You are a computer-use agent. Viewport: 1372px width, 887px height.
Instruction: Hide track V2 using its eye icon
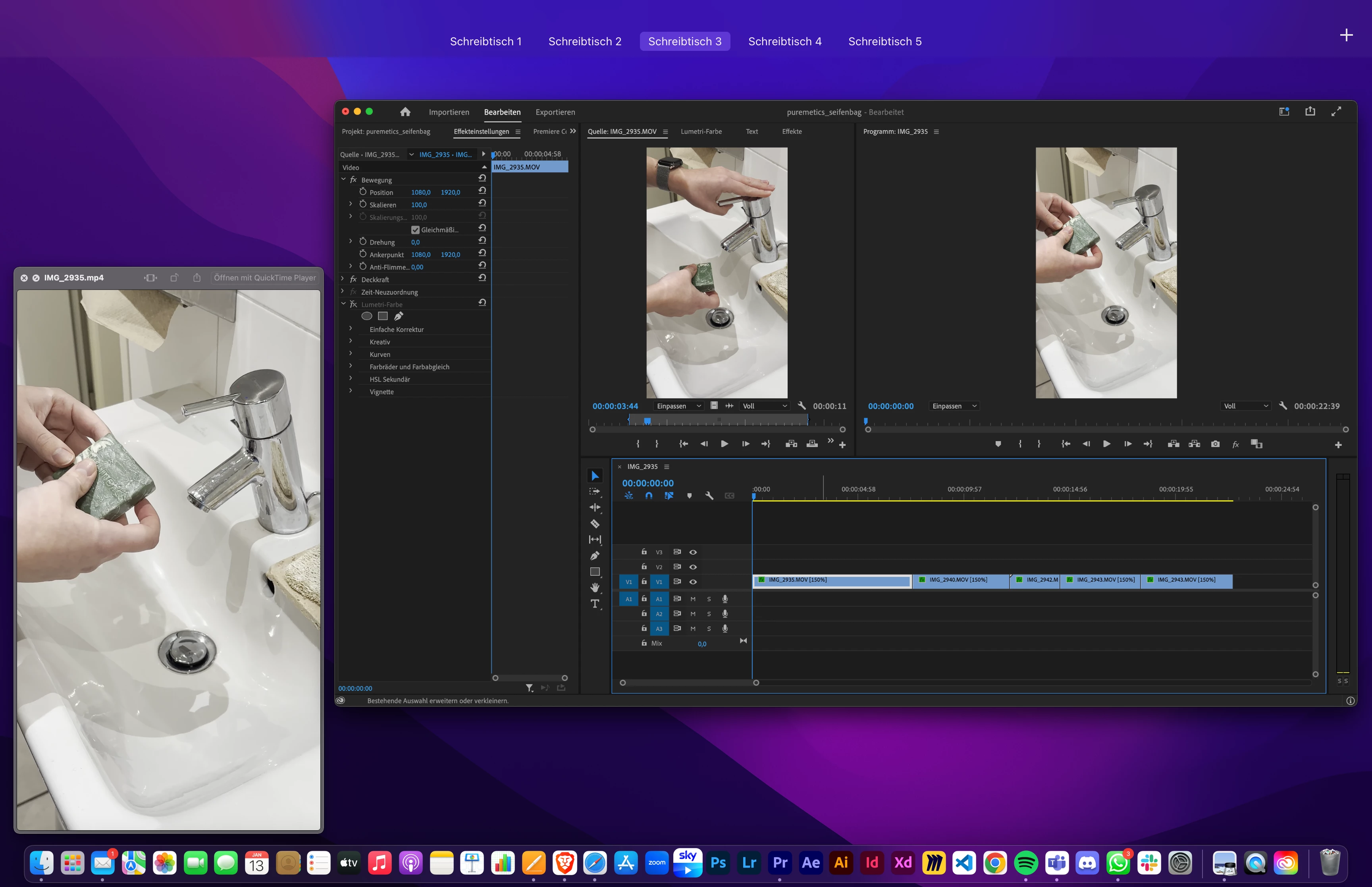(693, 567)
